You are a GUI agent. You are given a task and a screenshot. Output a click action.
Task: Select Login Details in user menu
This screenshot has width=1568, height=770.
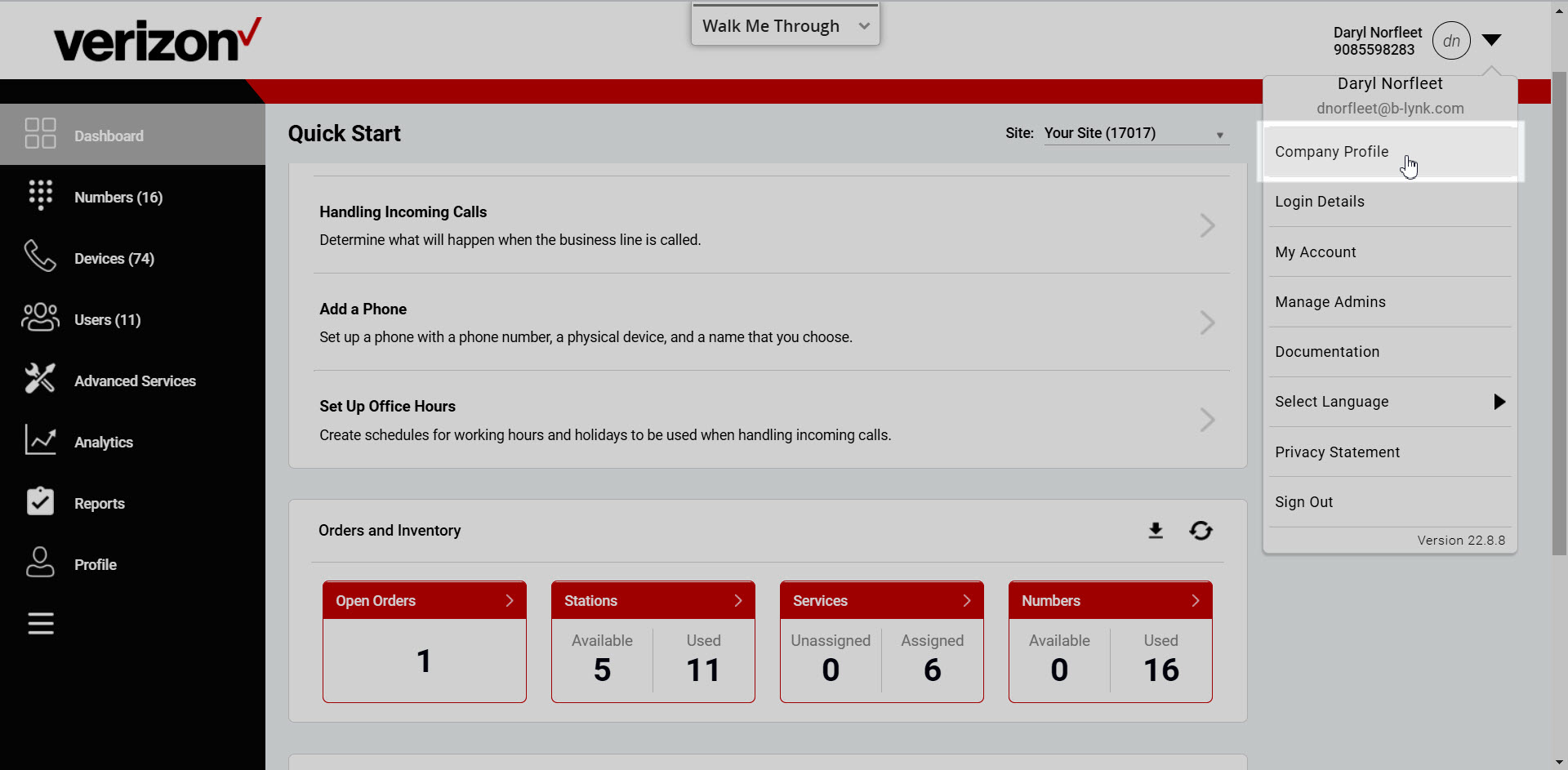point(1390,202)
